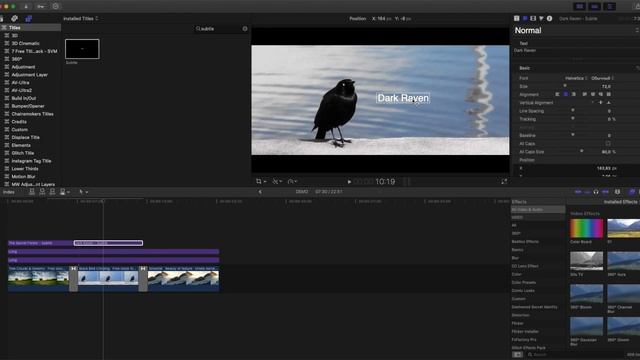Click the background tasks circle icon
640x360 pixels.
56,7
